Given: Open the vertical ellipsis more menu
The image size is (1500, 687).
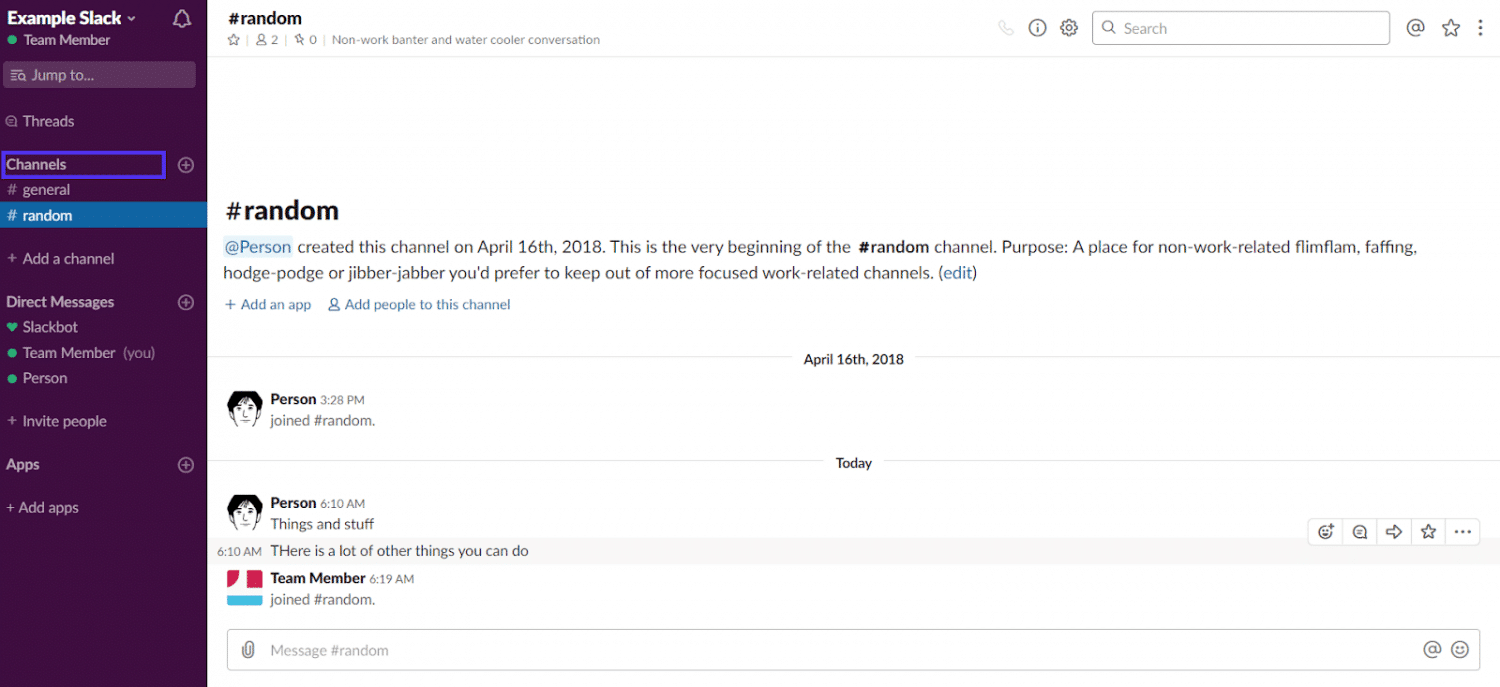Looking at the screenshot, I should pos(1481,28).
